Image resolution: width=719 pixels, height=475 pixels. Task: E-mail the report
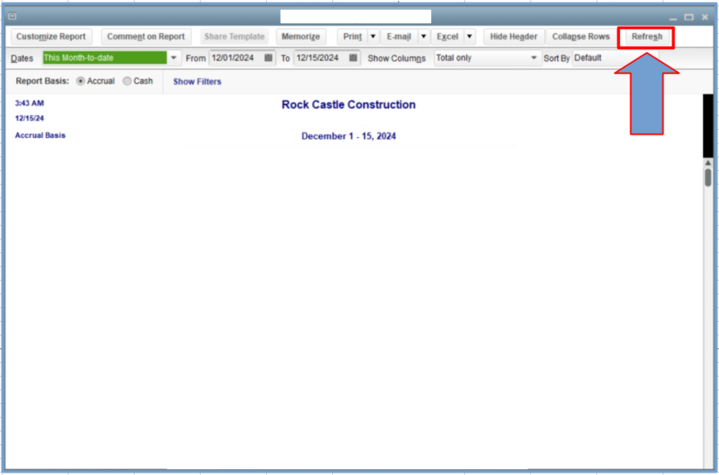tap(399, 36)
